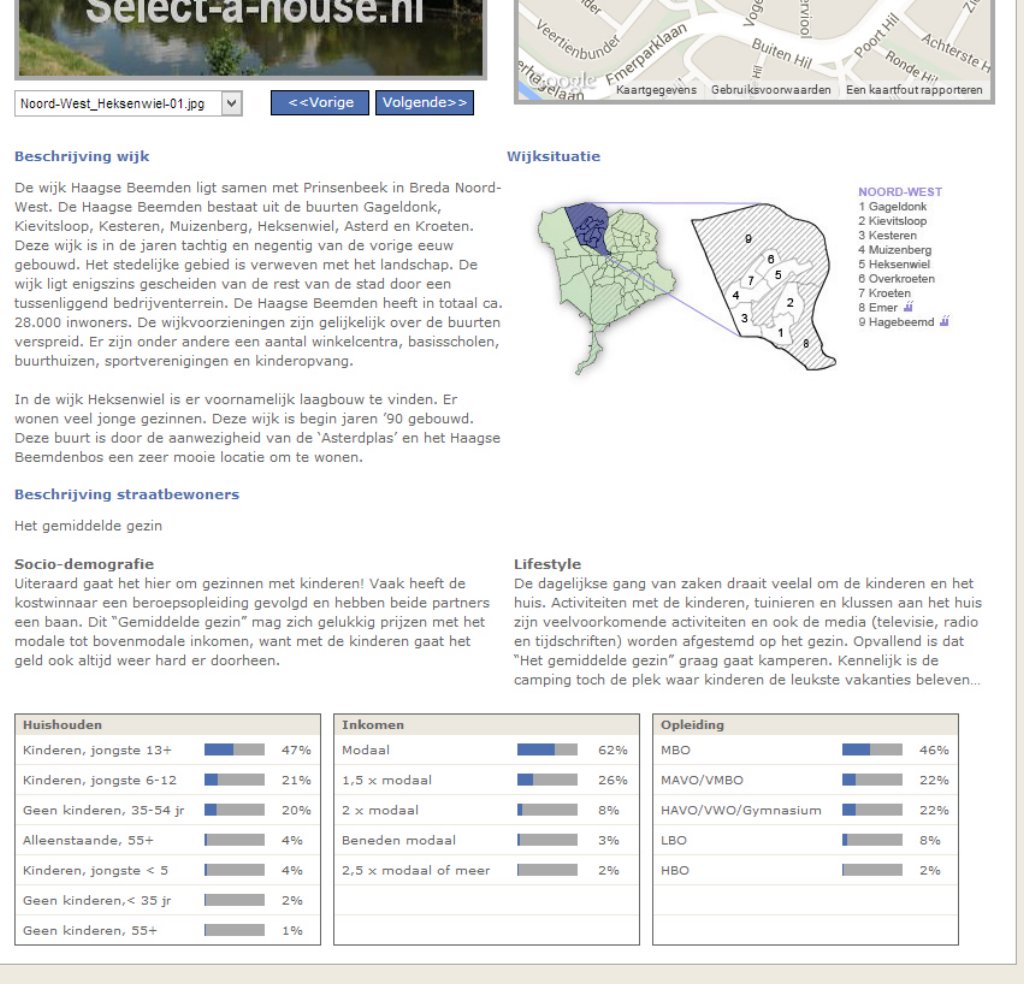Click the Modaal 62% income bar
This screenshot has width=1024, height=984.
click(547, 750)
